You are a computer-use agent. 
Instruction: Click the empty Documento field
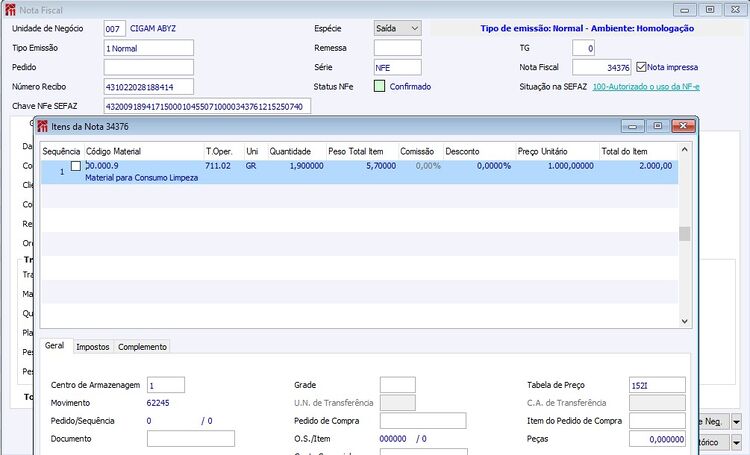pyautogui.click(x=191, y=439)
